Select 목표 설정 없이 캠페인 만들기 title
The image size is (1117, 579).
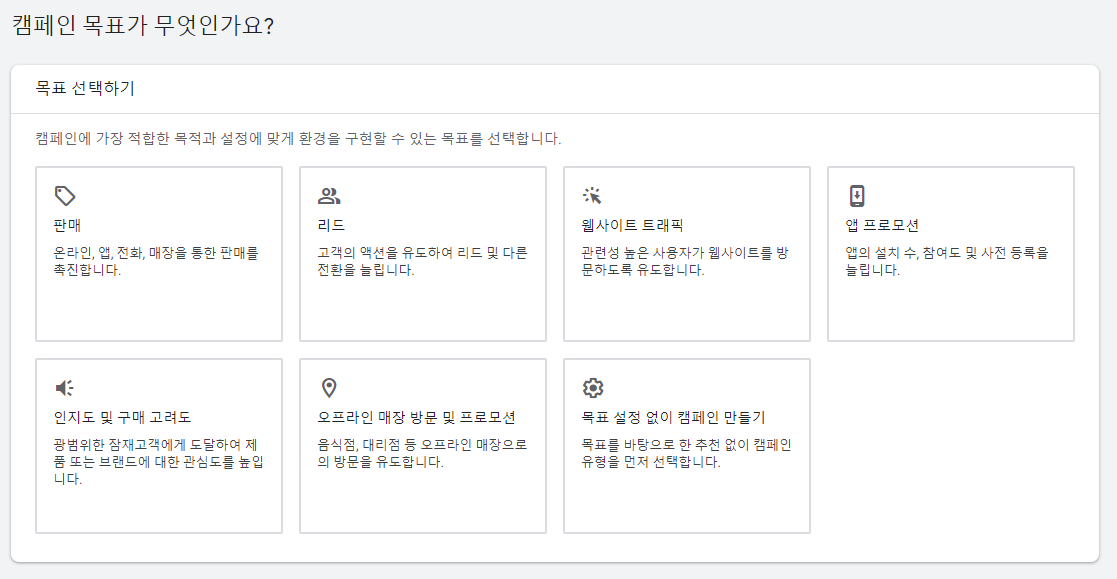click(673, 417)
